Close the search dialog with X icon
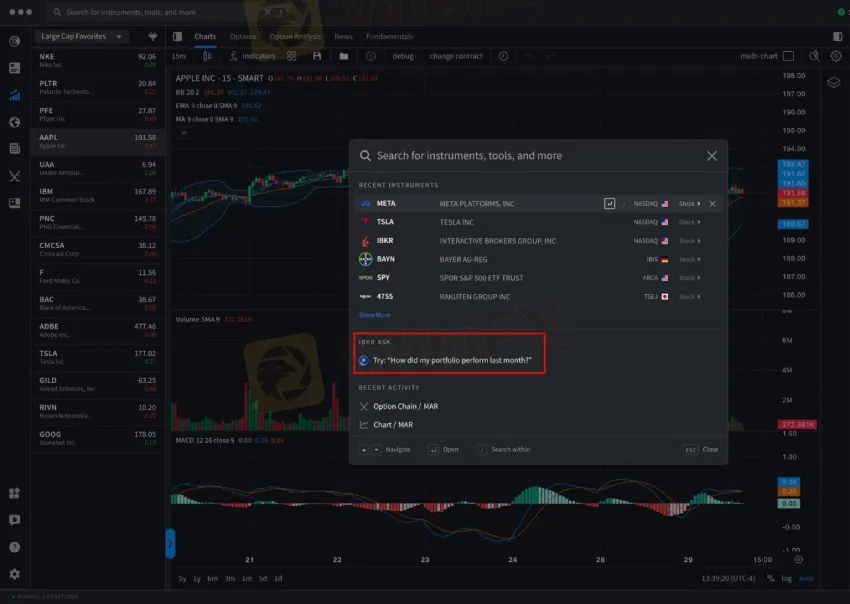The width and height of the screenshot is (850, 604). click(x=712, y=156)
